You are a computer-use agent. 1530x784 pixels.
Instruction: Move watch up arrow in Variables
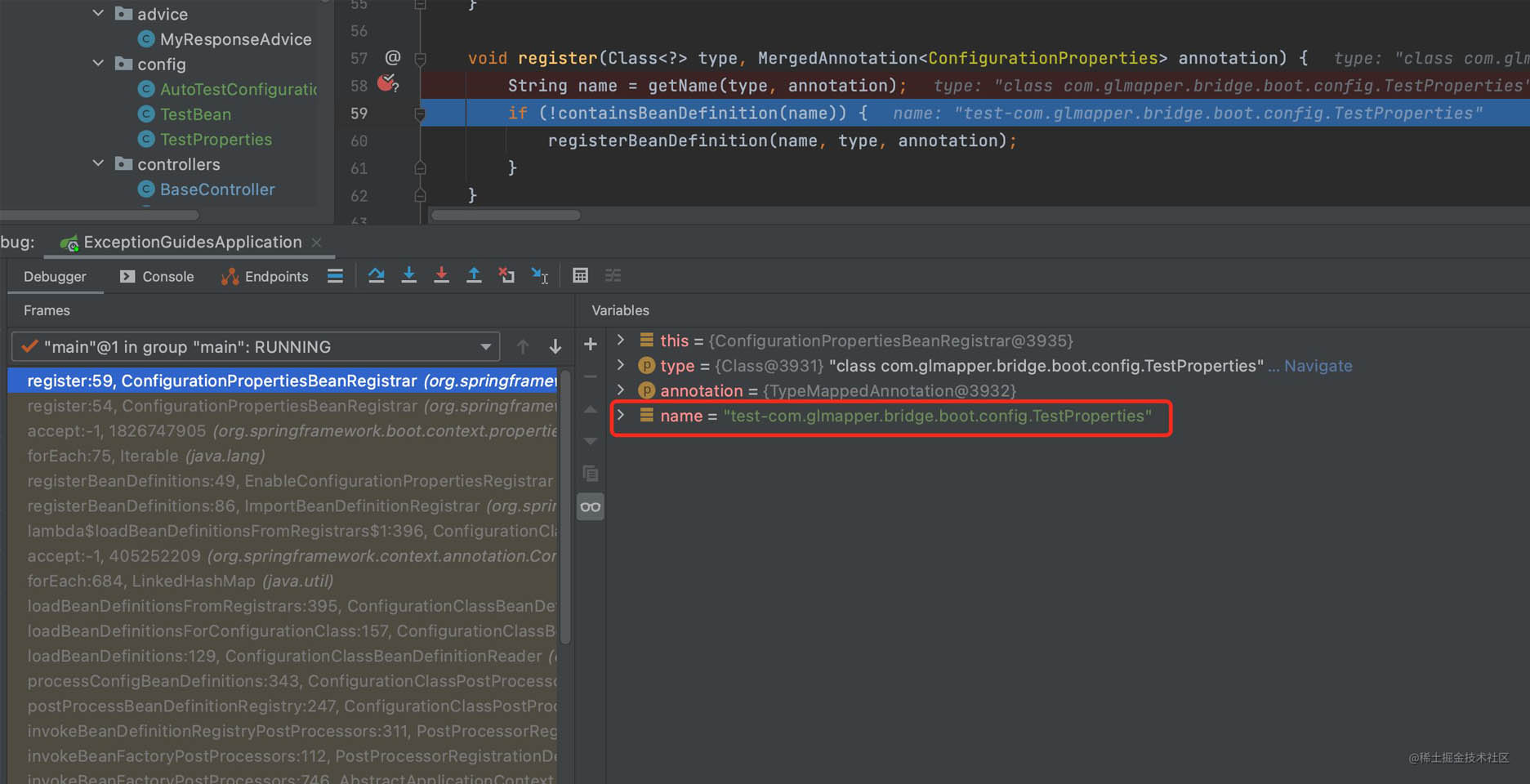[591, 409]
